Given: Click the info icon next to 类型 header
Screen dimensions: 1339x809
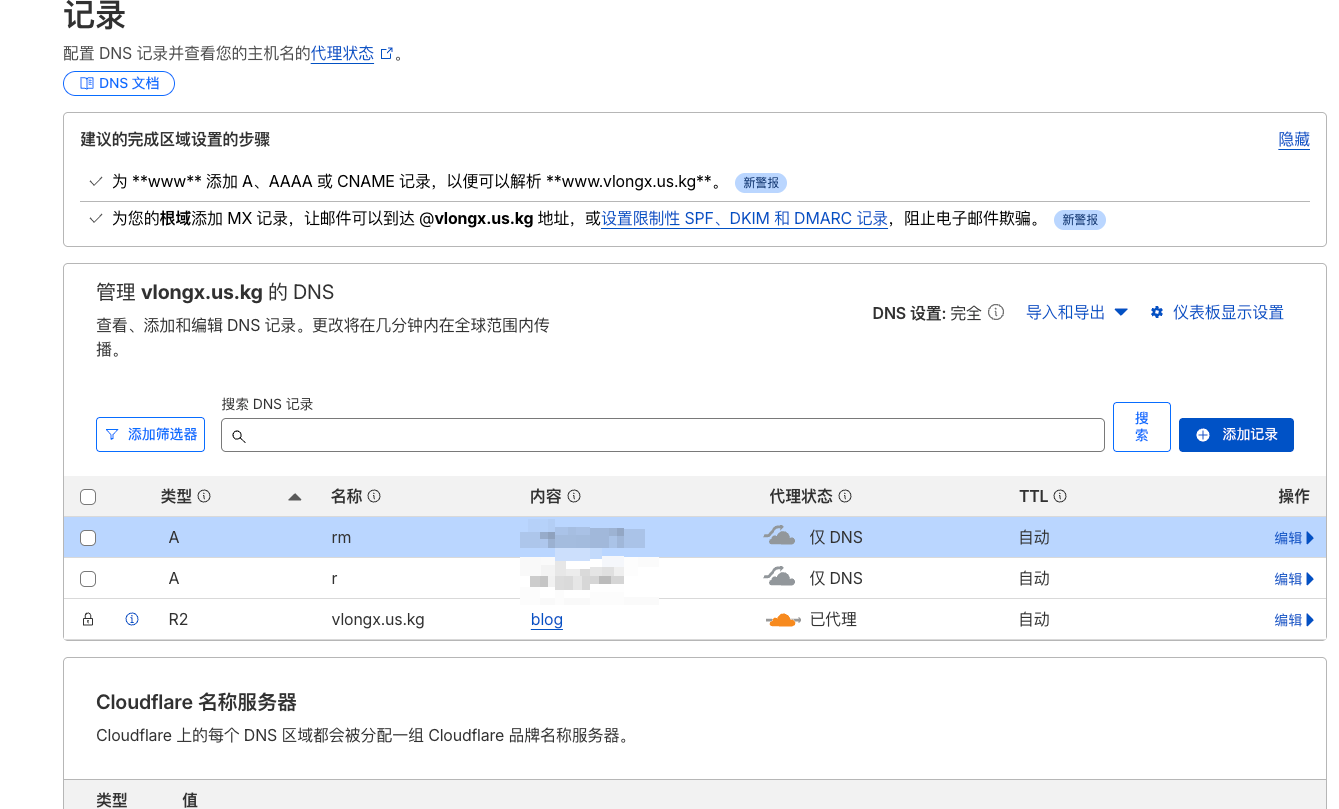Looking at the screenshot, I should coord(204,496).
